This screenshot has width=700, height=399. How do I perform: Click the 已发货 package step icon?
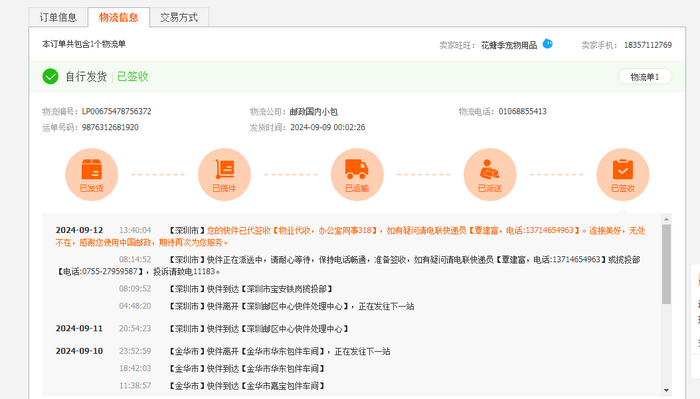click(x=92, y=175)
